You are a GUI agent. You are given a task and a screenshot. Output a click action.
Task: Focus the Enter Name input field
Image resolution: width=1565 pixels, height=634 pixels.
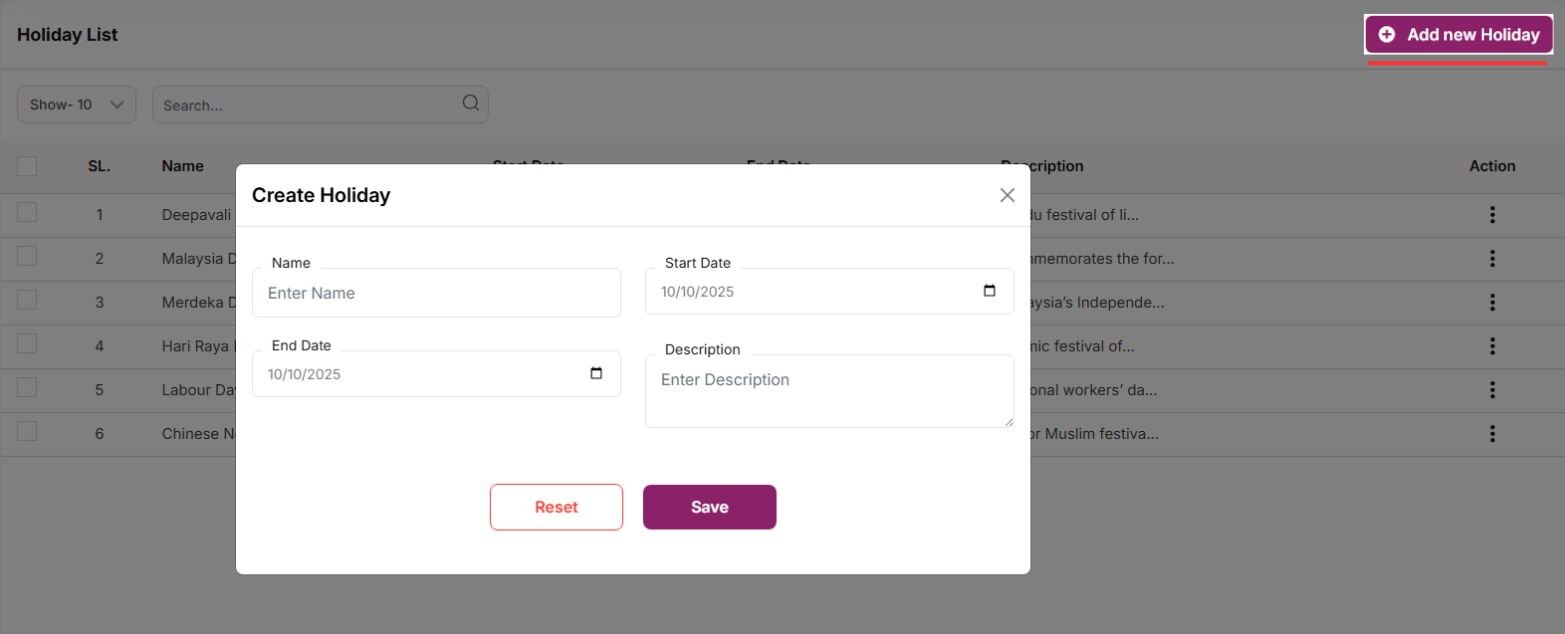[436, 293]
